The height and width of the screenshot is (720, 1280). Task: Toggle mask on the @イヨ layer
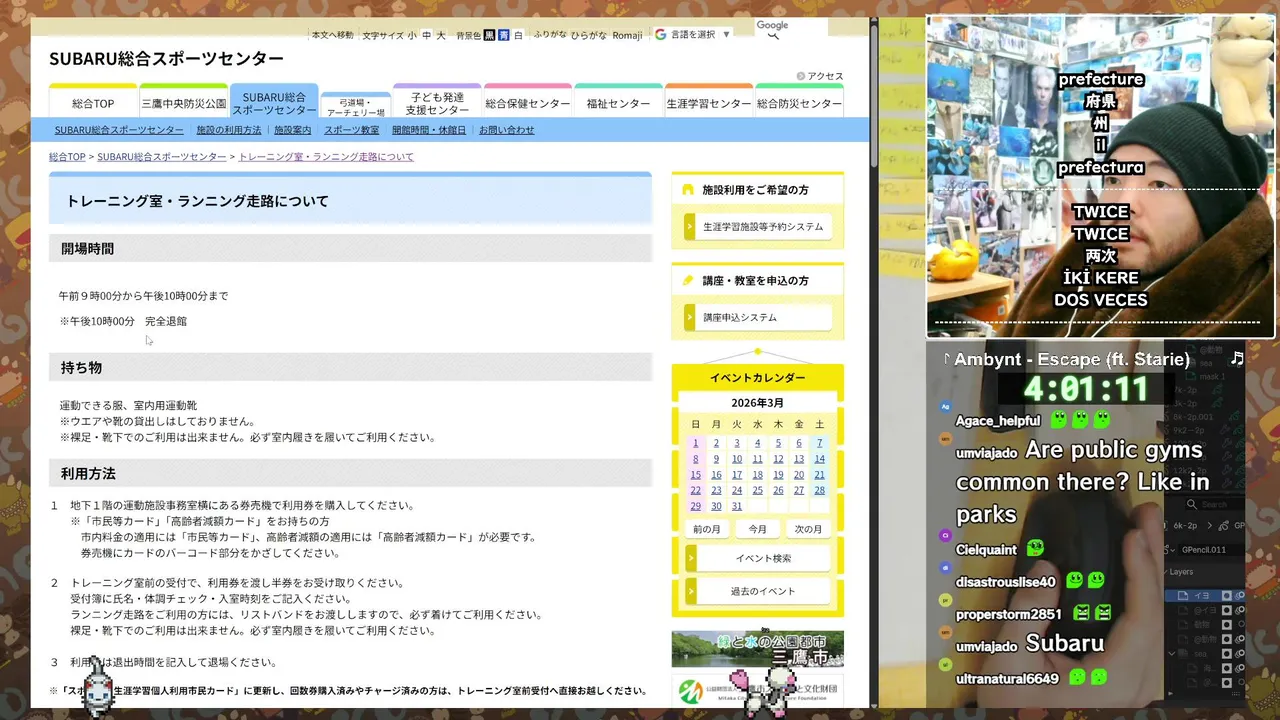pos(1227,610)
